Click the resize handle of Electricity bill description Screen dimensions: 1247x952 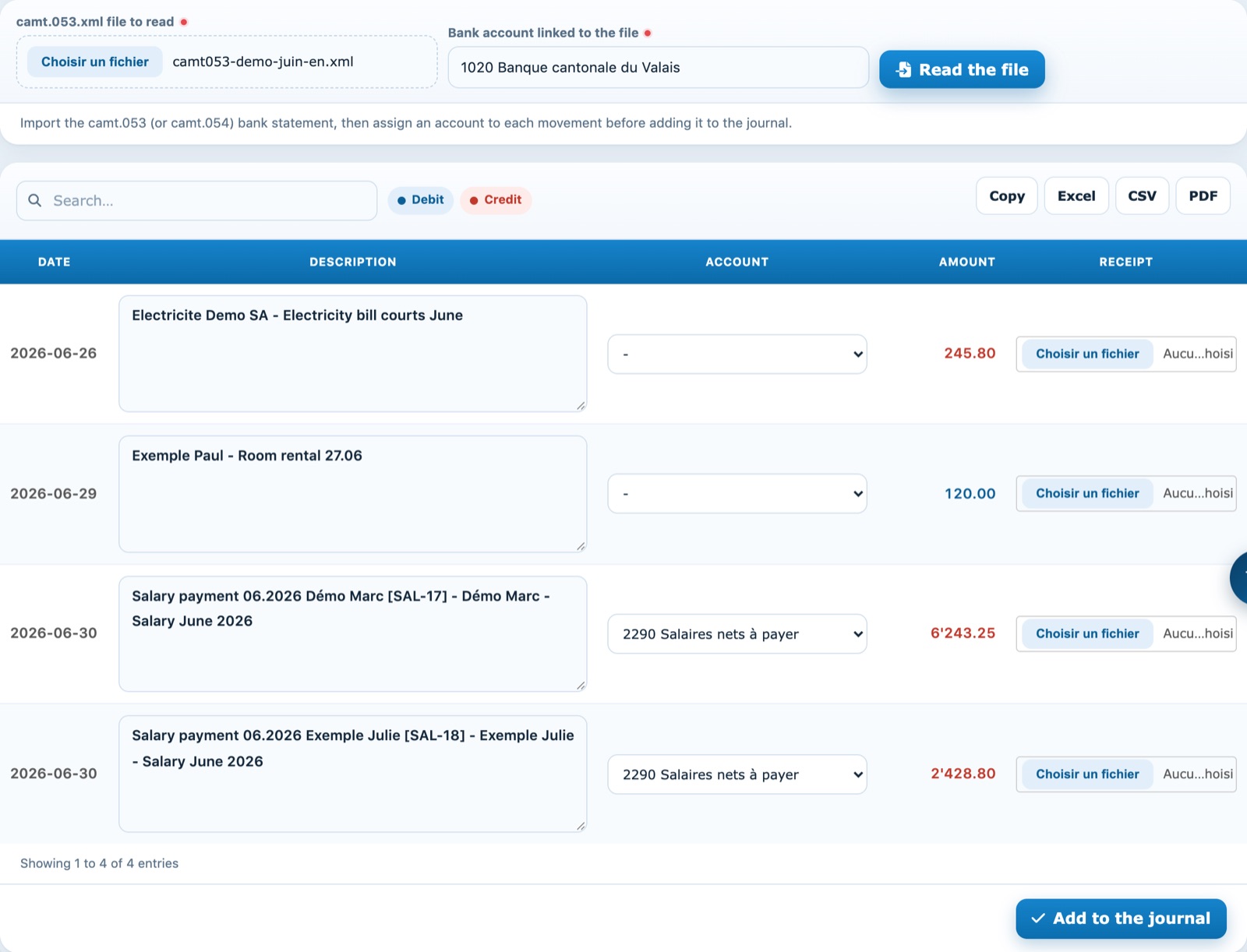581,405
